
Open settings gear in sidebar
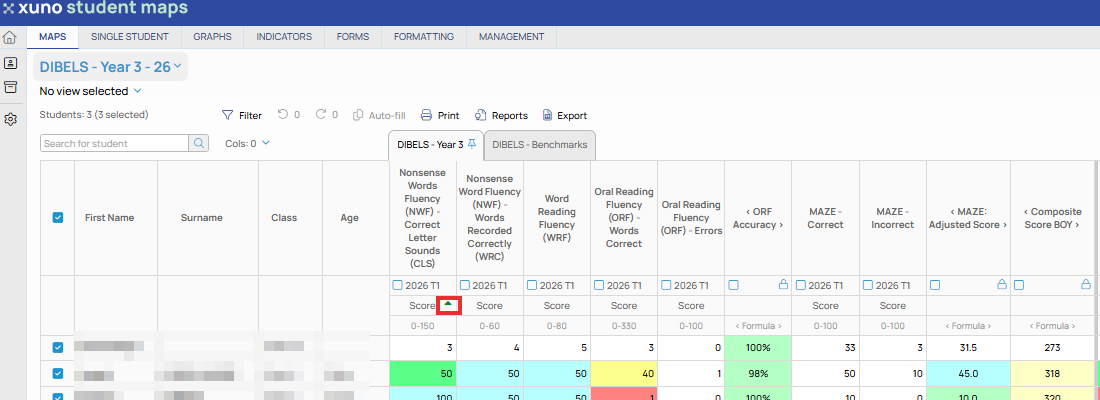tap(10, 119)
